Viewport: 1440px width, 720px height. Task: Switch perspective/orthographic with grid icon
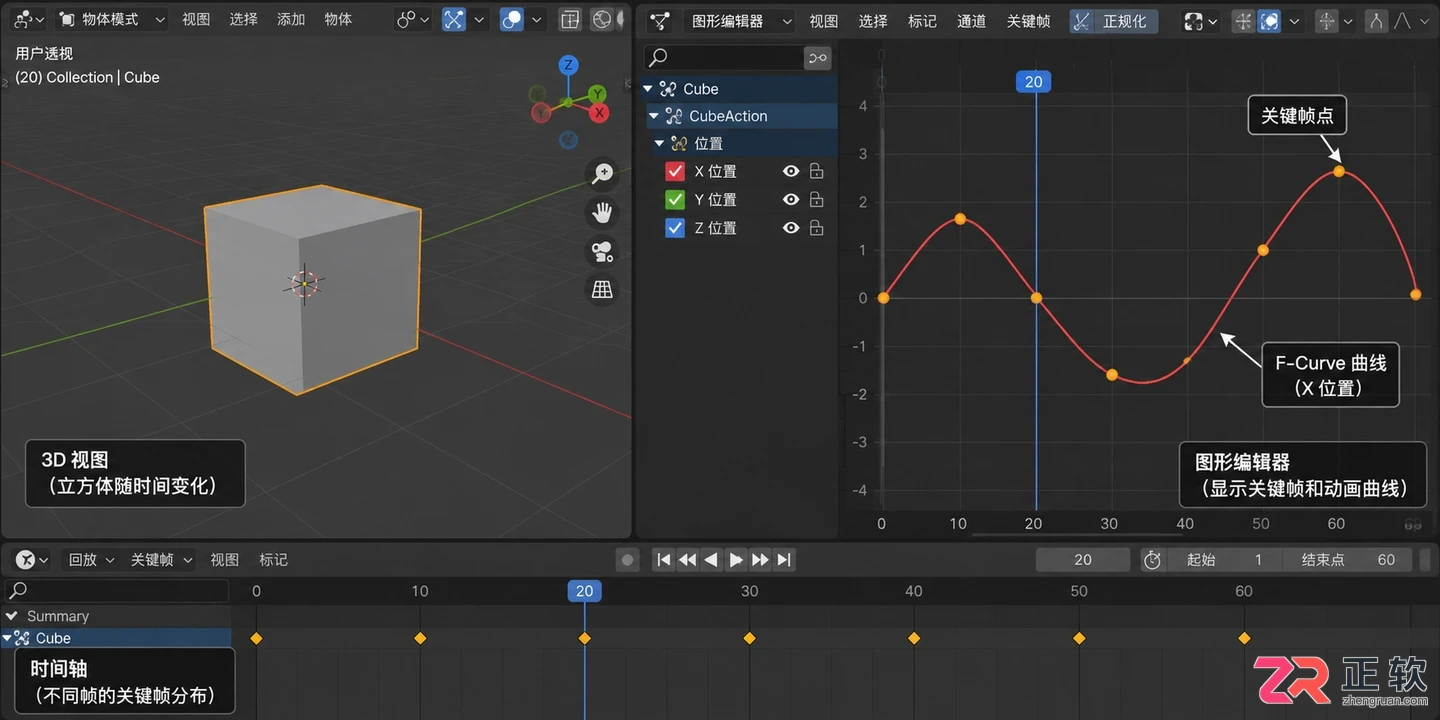pos(602,290)
